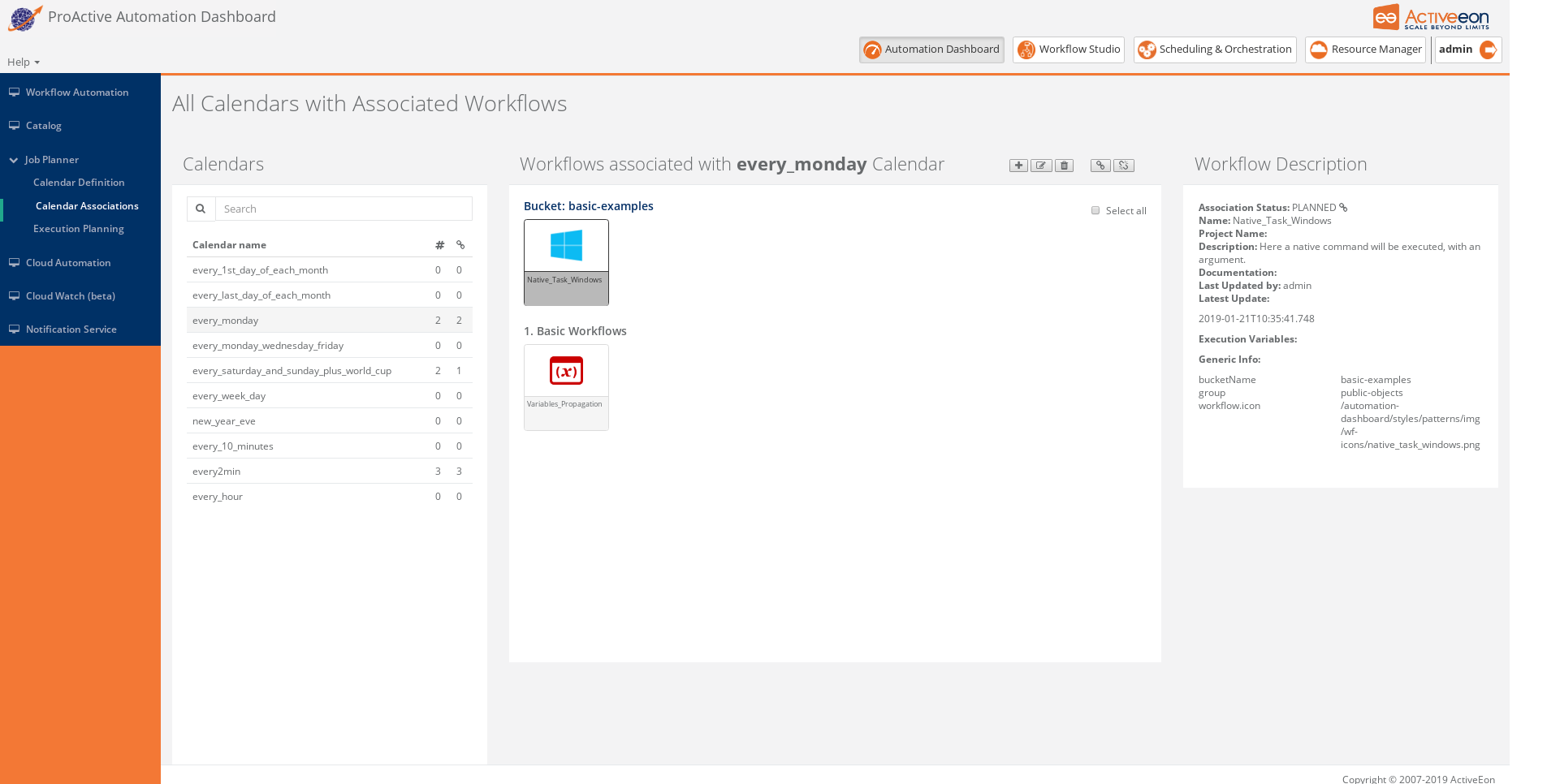Viewport: 1547px width, 784px height.
Task: Click the 2019-01-21T10:35:41.748 timestamp
Action: point(1256,319)
